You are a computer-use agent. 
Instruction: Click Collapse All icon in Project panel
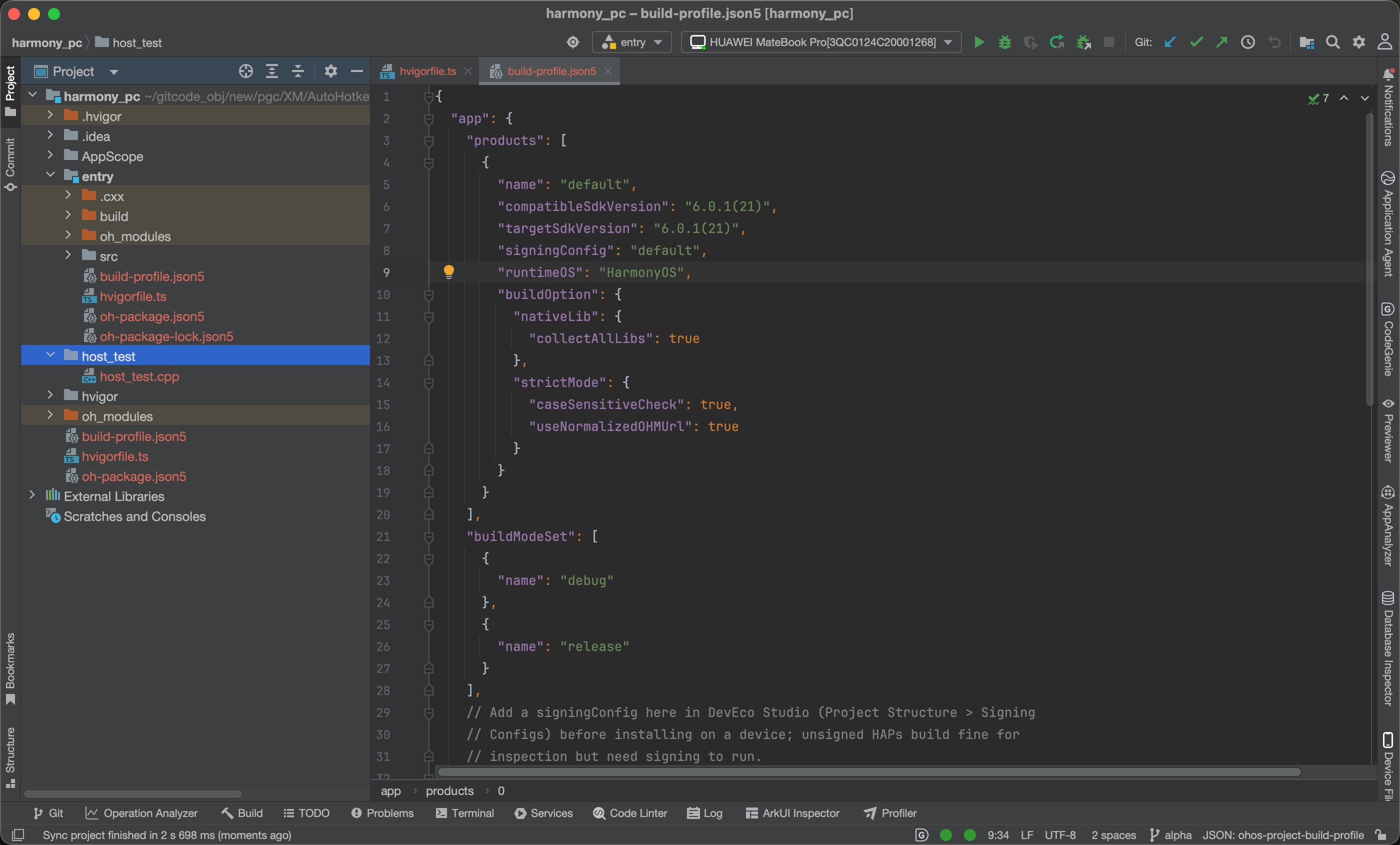(297, 71)
